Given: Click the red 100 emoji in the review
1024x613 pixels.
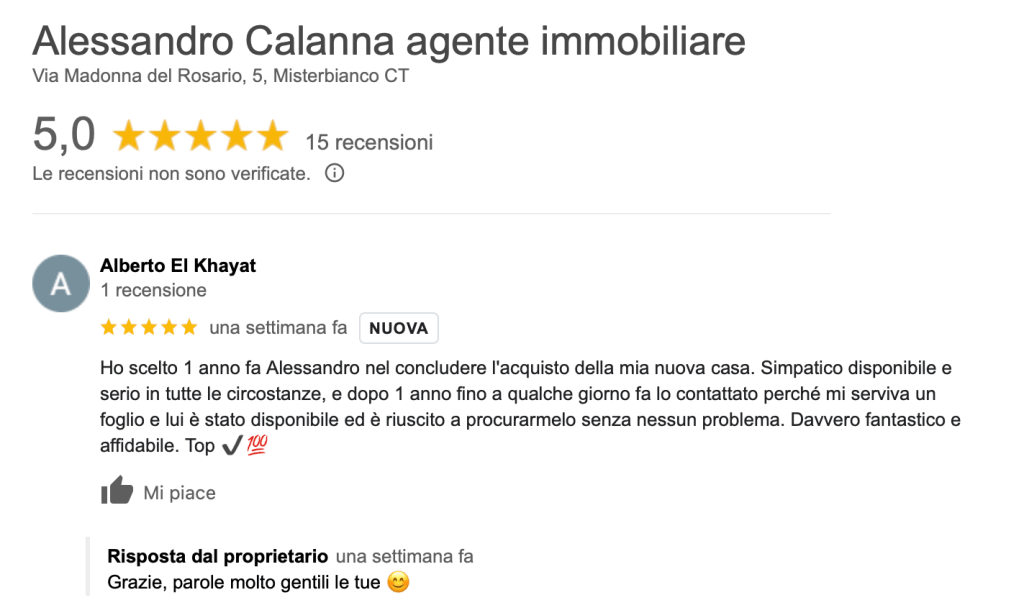Looking at the screenshot, I should click(257, 446).
